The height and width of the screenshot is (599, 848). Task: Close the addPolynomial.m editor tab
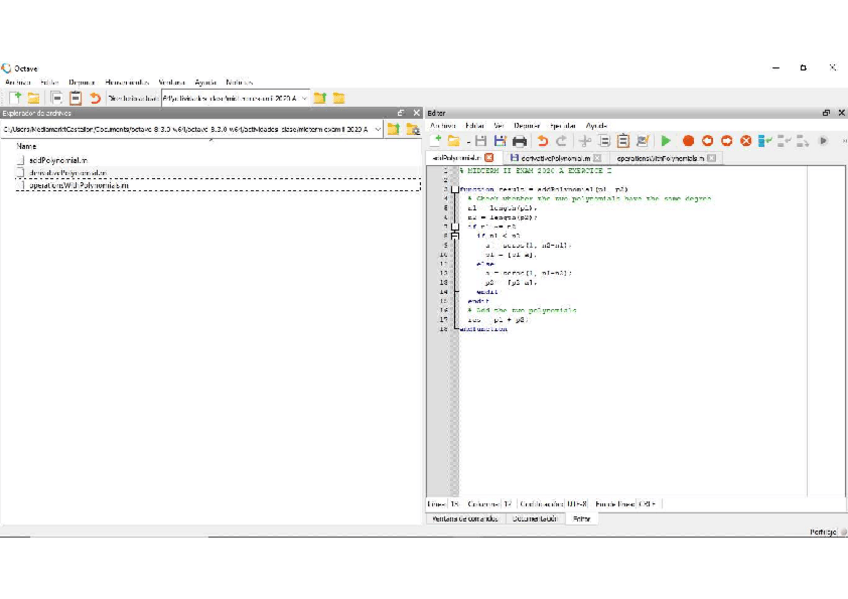click(489, 158)
